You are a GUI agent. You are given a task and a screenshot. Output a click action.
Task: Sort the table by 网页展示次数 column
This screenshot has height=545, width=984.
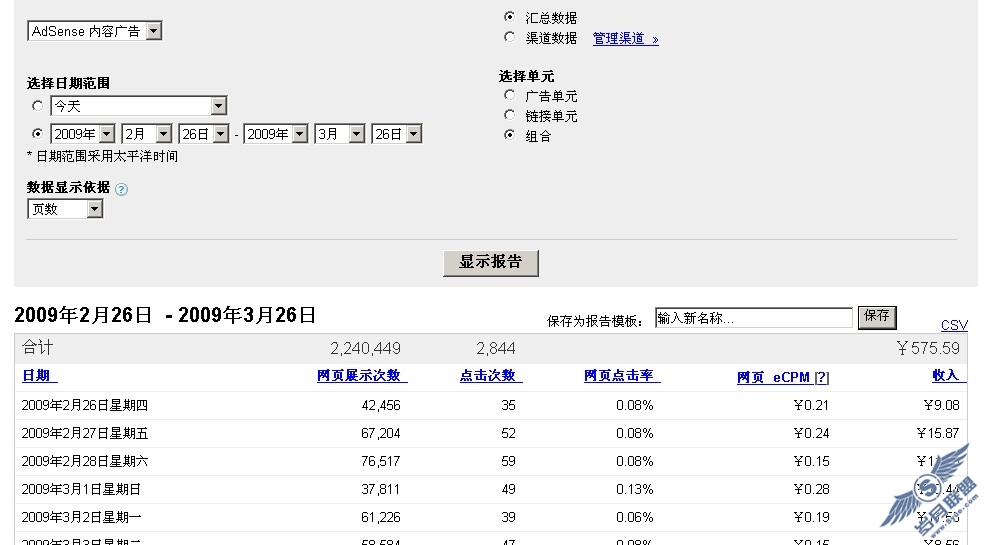[x=359, y=376]
